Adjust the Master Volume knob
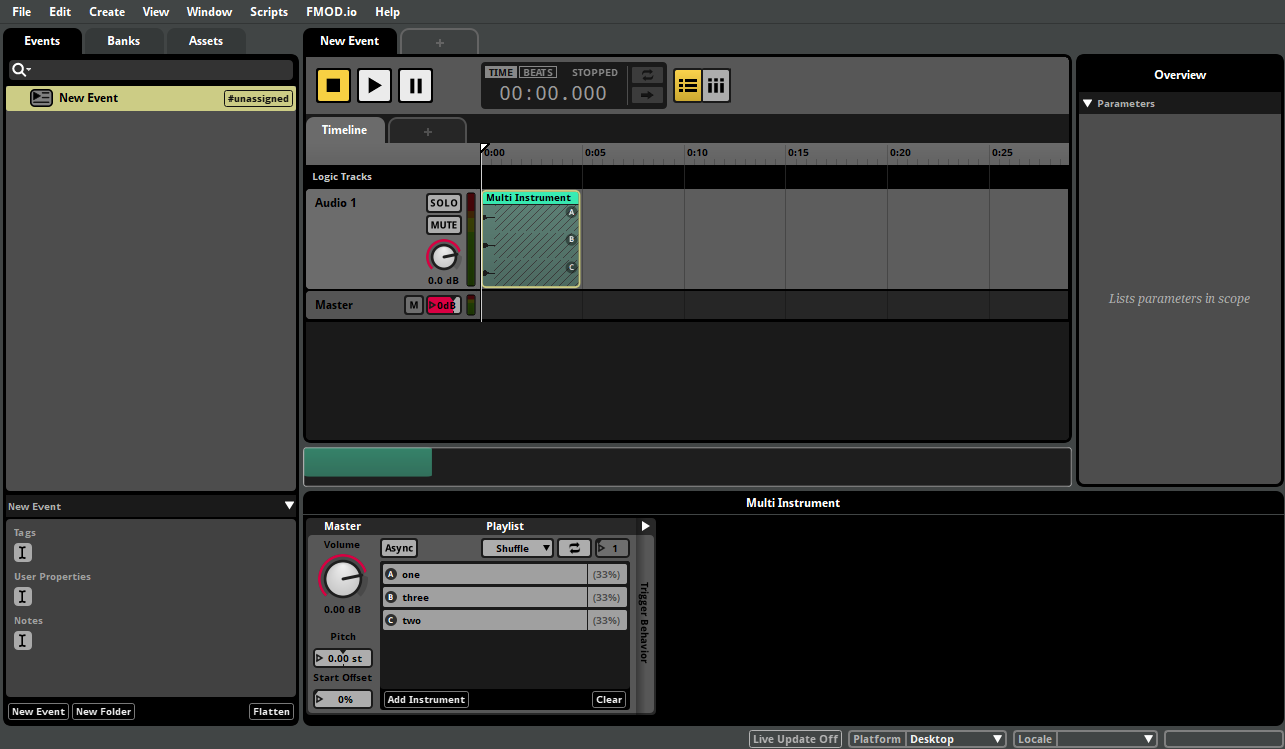Image resolution: width=1285 pixels, height=749 pixels. tap(342, 578)
